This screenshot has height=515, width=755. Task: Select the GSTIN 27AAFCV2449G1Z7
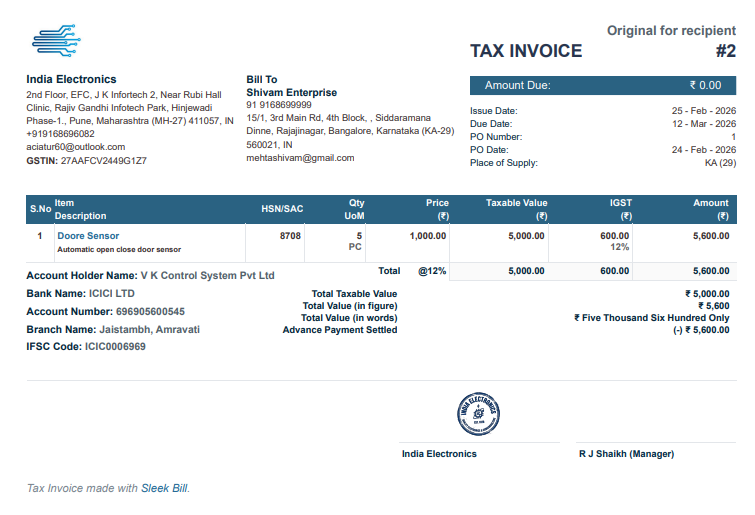click(x=86, y=161)
